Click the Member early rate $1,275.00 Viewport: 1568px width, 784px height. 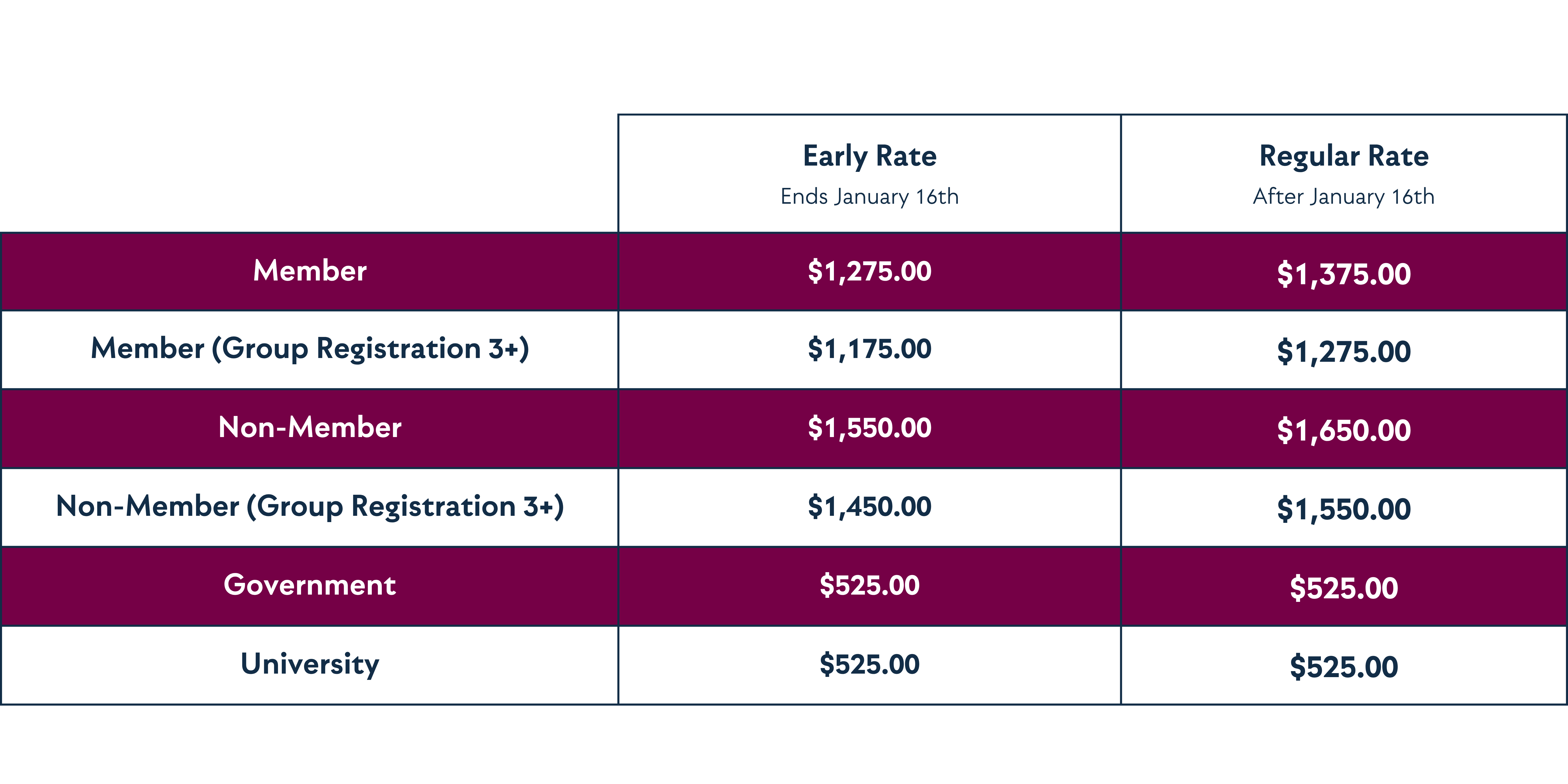coord(869,271)
